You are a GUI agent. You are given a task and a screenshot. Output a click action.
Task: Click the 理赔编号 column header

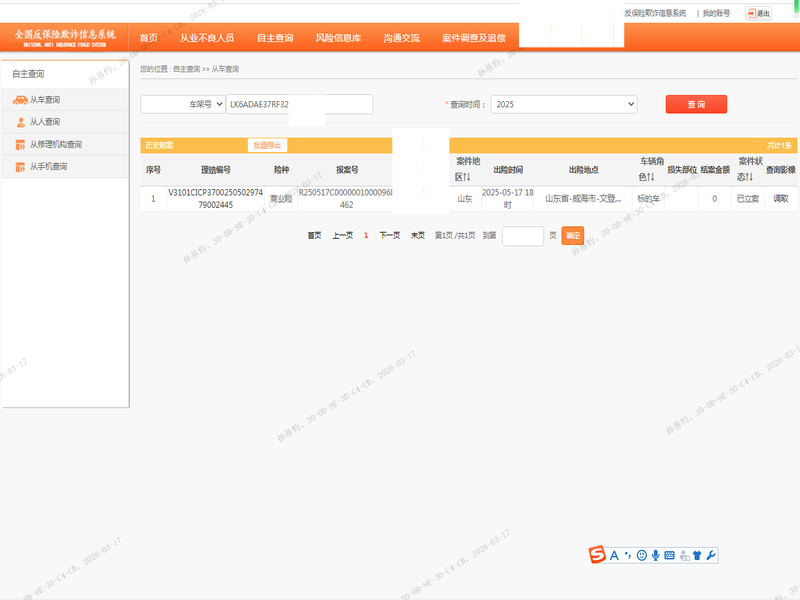215,169
